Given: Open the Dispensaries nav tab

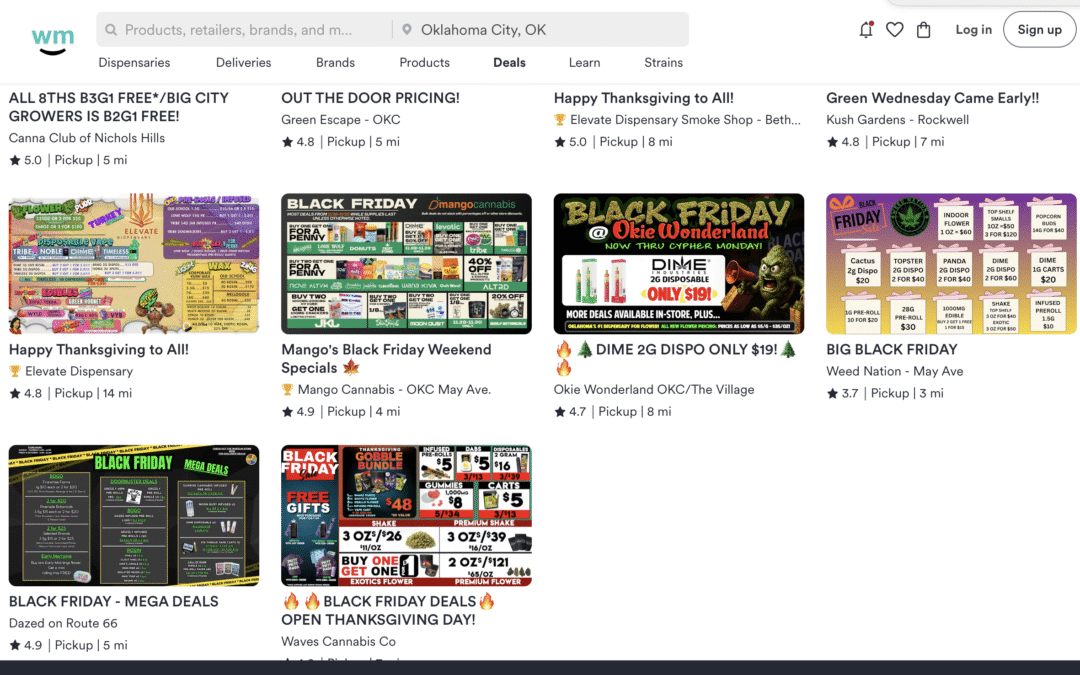Looking at the screenshot, I should (134, 63).
